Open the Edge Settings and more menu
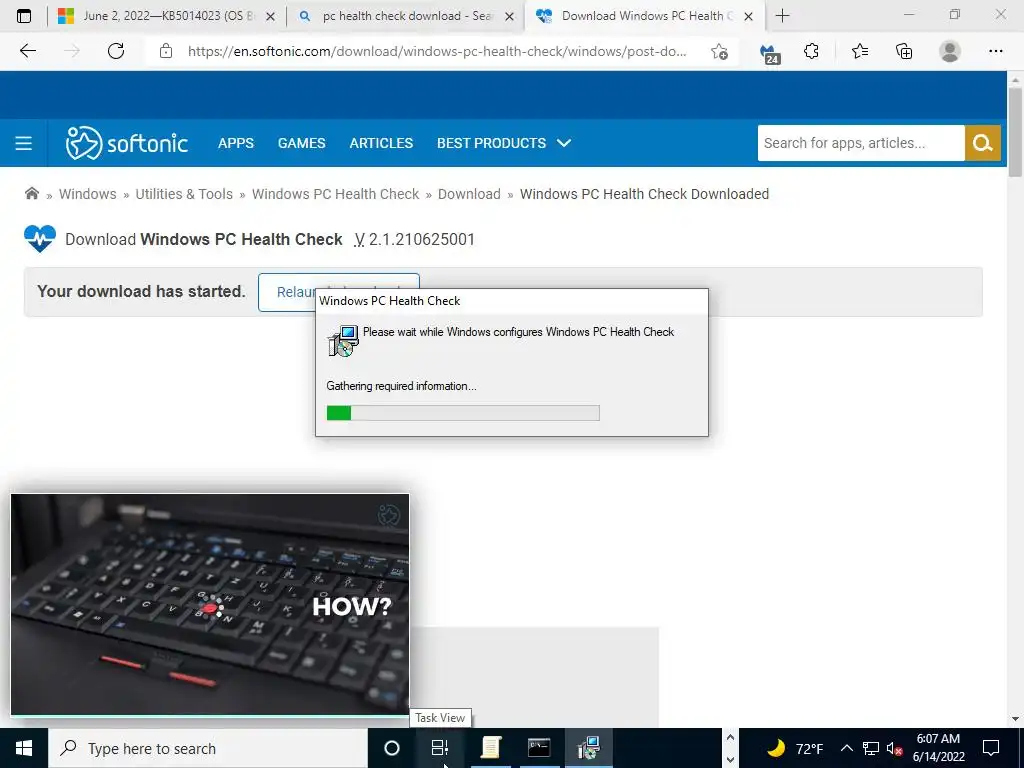Viewport: 1024px width, 768px height. click(995, 51)
